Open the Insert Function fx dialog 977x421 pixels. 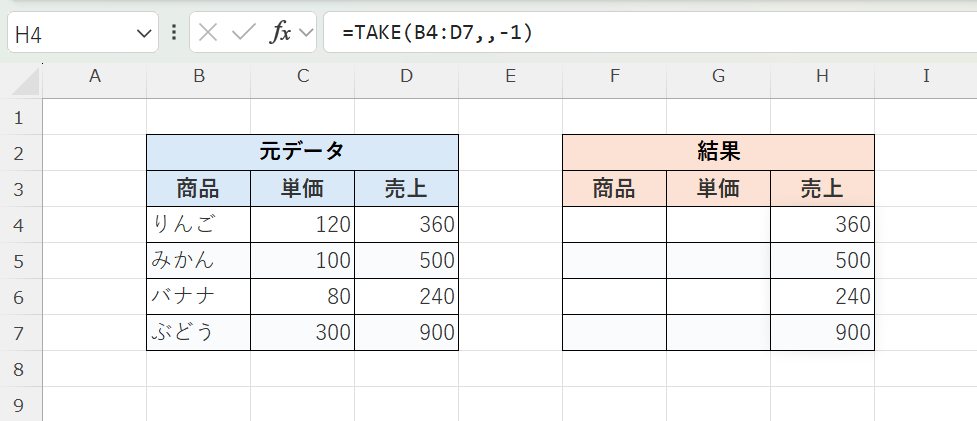click(281, 32)
